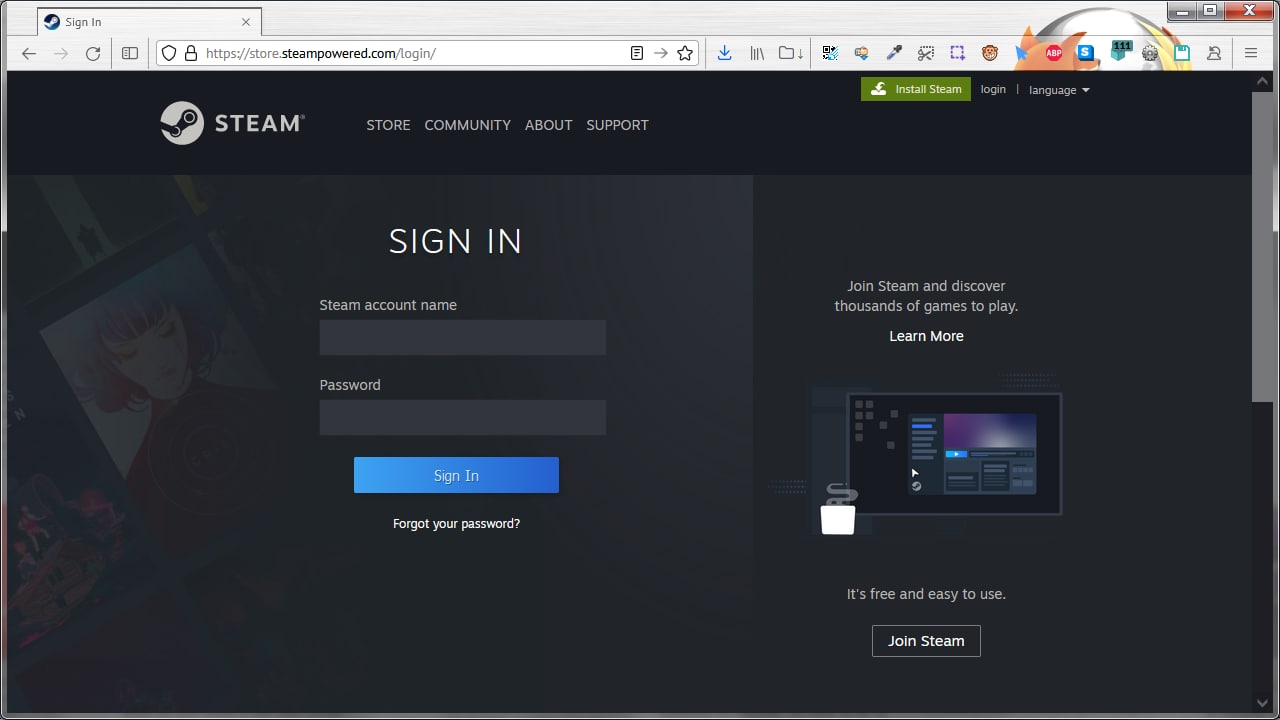Click the login link in the header
Screen dimensions: 1280x720
click(993, 89)
